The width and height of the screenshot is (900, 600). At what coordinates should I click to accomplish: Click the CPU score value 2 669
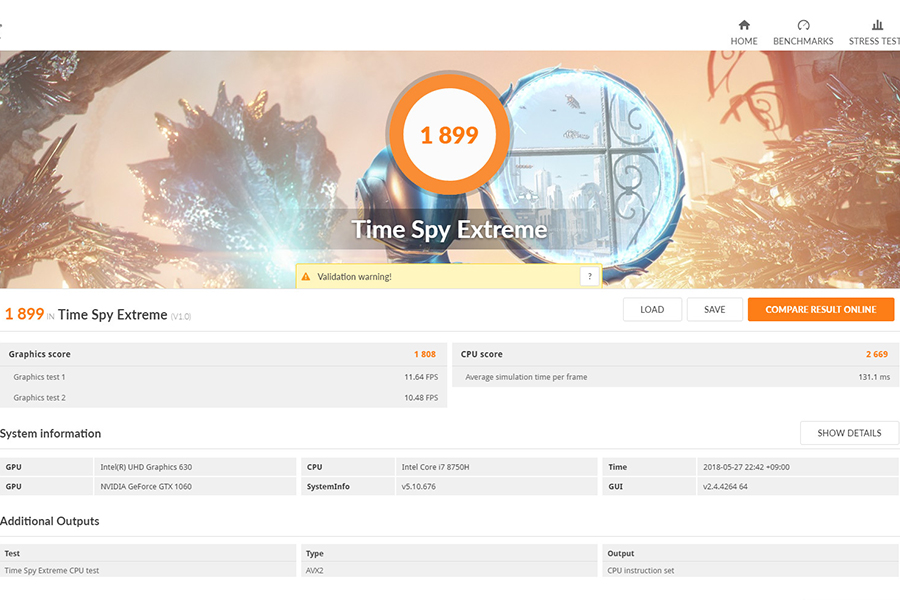(877, 354)
